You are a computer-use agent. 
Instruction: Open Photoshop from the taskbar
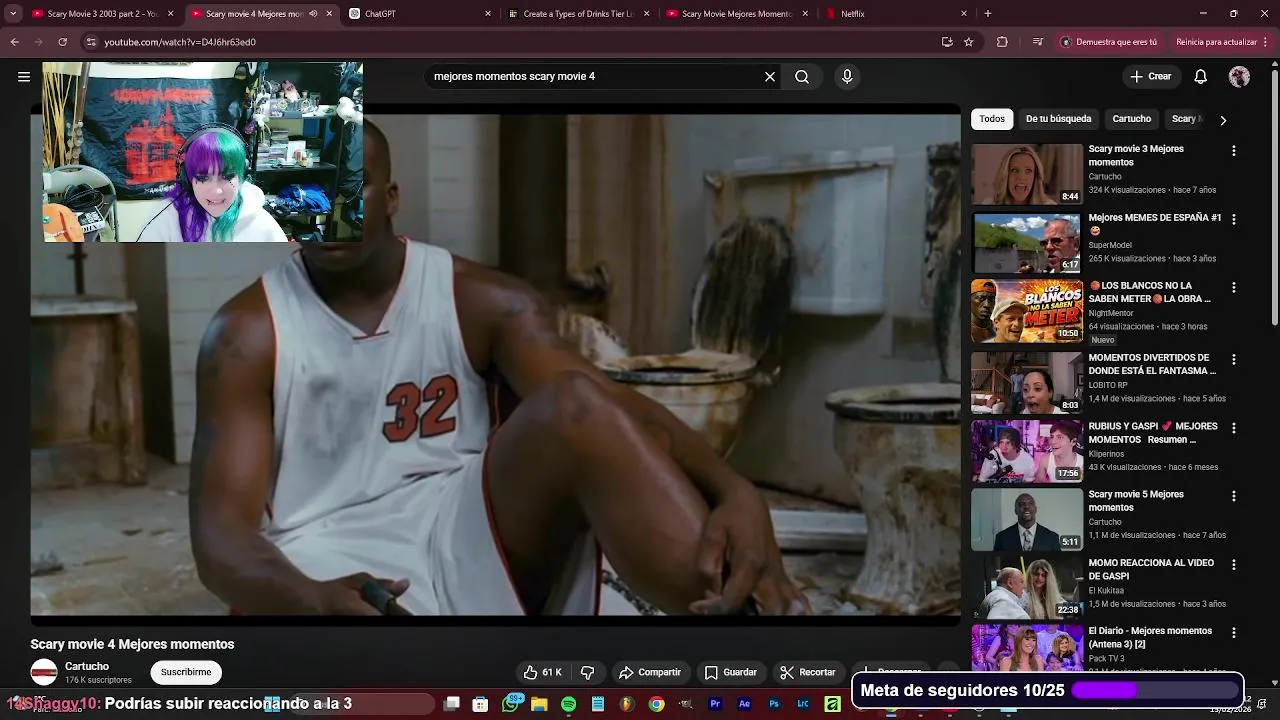(x=774, y=704)
